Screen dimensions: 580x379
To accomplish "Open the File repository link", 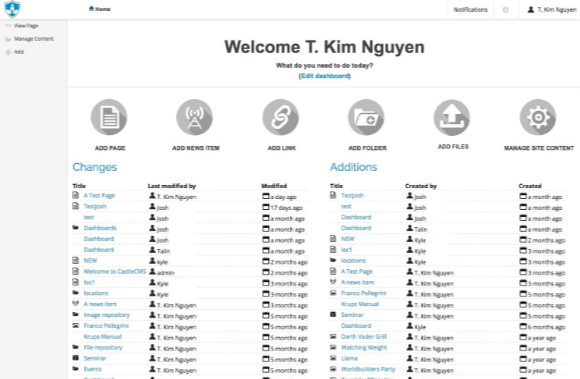I will (x=103, y=348).
